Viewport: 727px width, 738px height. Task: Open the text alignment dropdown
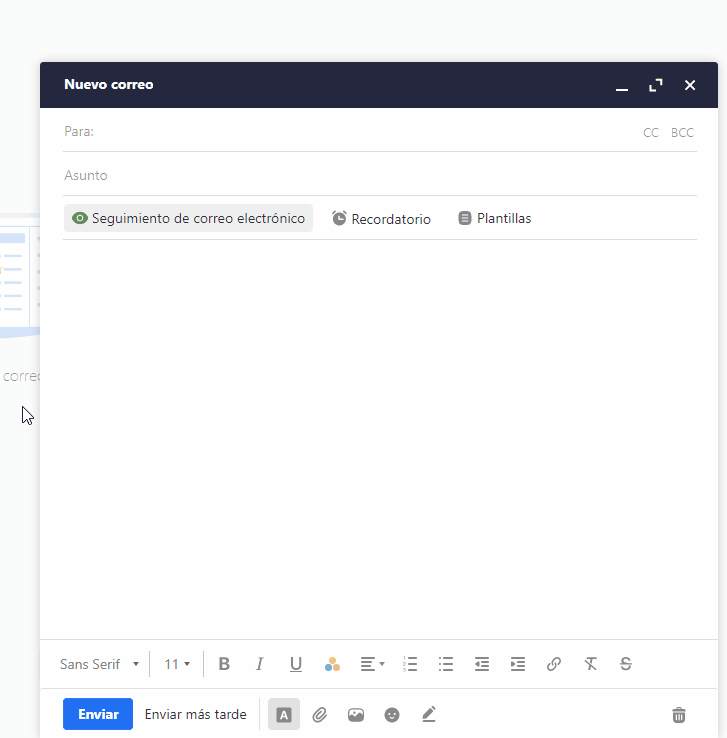coord(372,664)
